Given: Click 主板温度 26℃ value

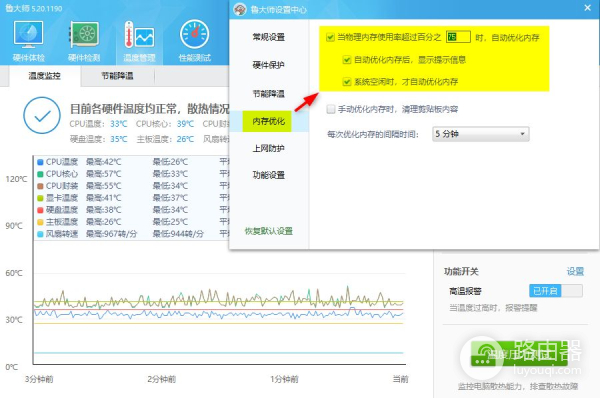Looking at the screenshot, I should (185, 139).
